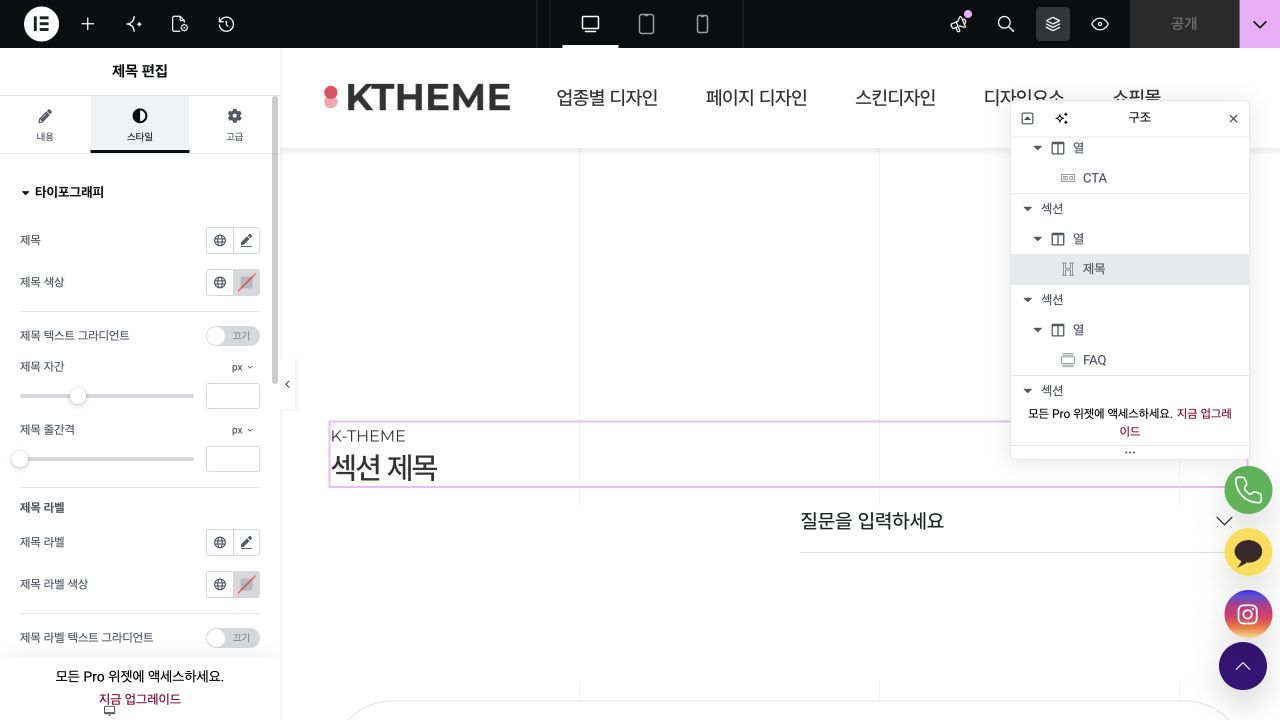Viewport: 1280px width, 720px height.
Task: Select the 제목 widget in Structure
Action: coord(1130,269)
